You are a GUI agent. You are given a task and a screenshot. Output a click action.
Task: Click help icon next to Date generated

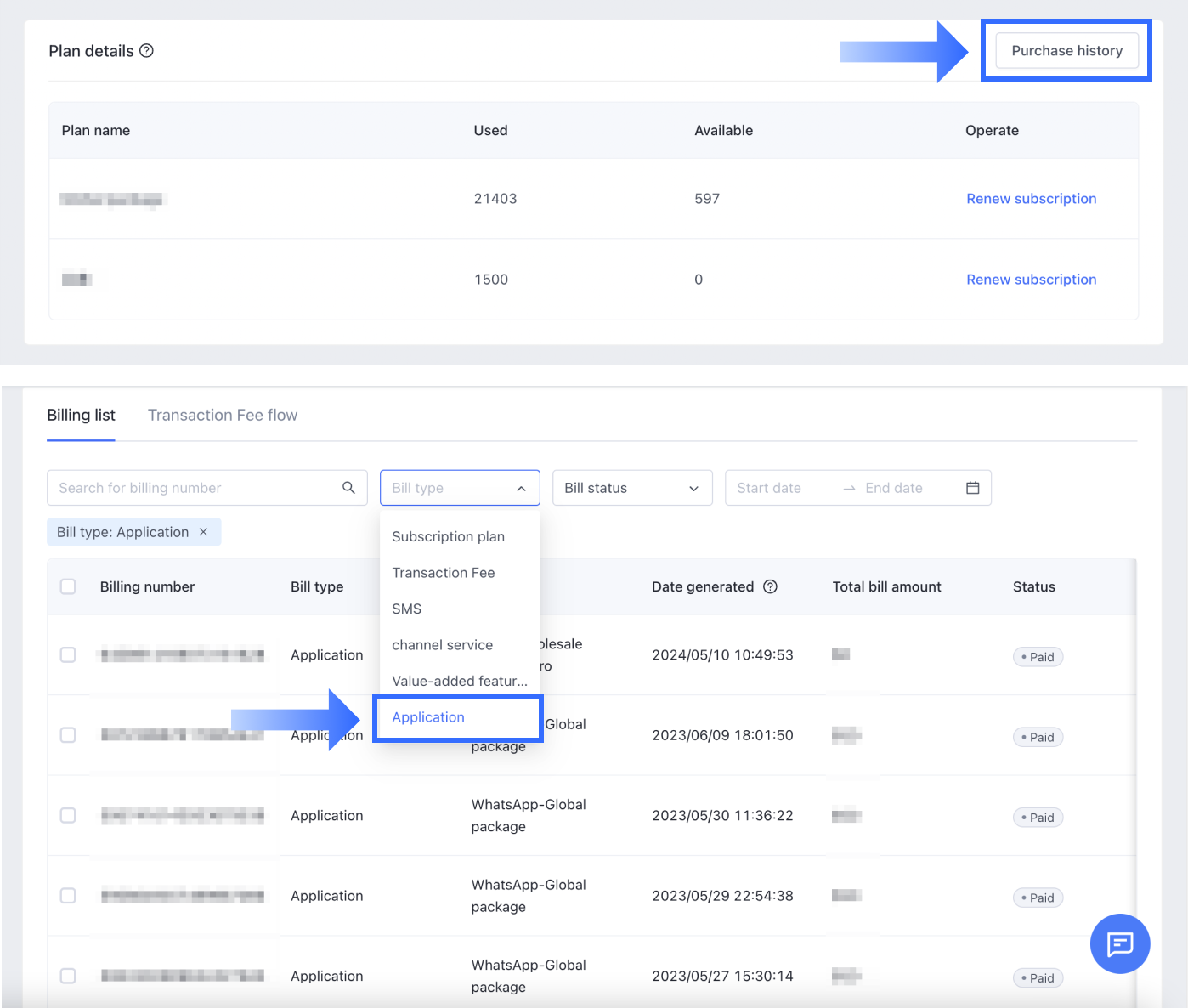pos(770,586)
